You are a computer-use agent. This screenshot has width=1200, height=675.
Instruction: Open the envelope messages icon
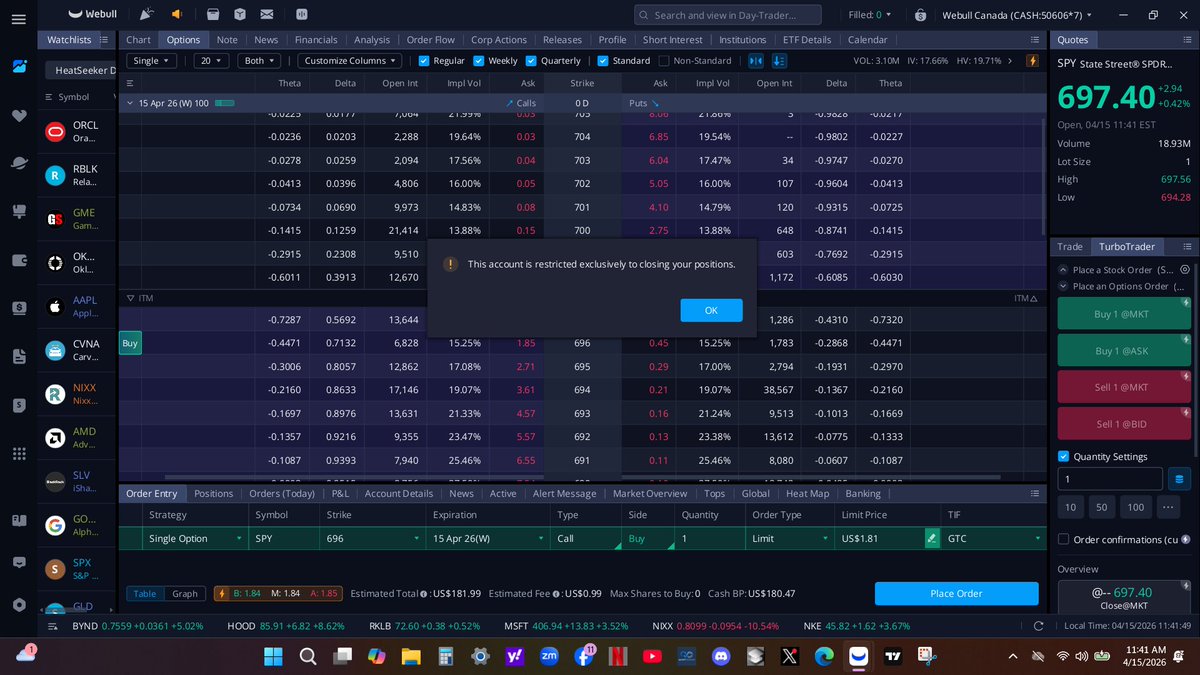click(x=266, y=14)
